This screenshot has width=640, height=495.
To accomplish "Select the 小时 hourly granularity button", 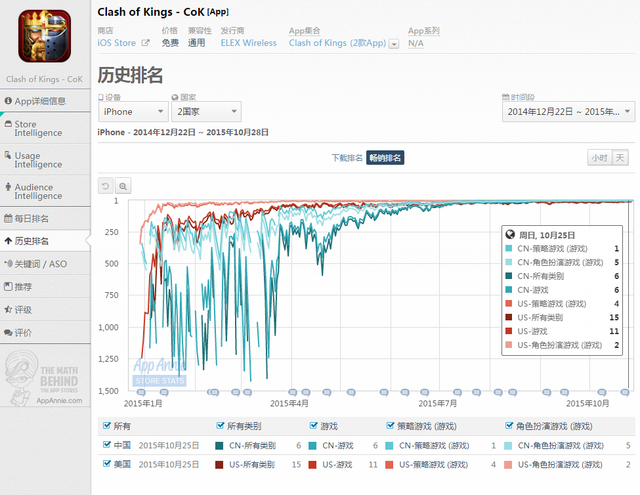I will [x=598, y=158].
